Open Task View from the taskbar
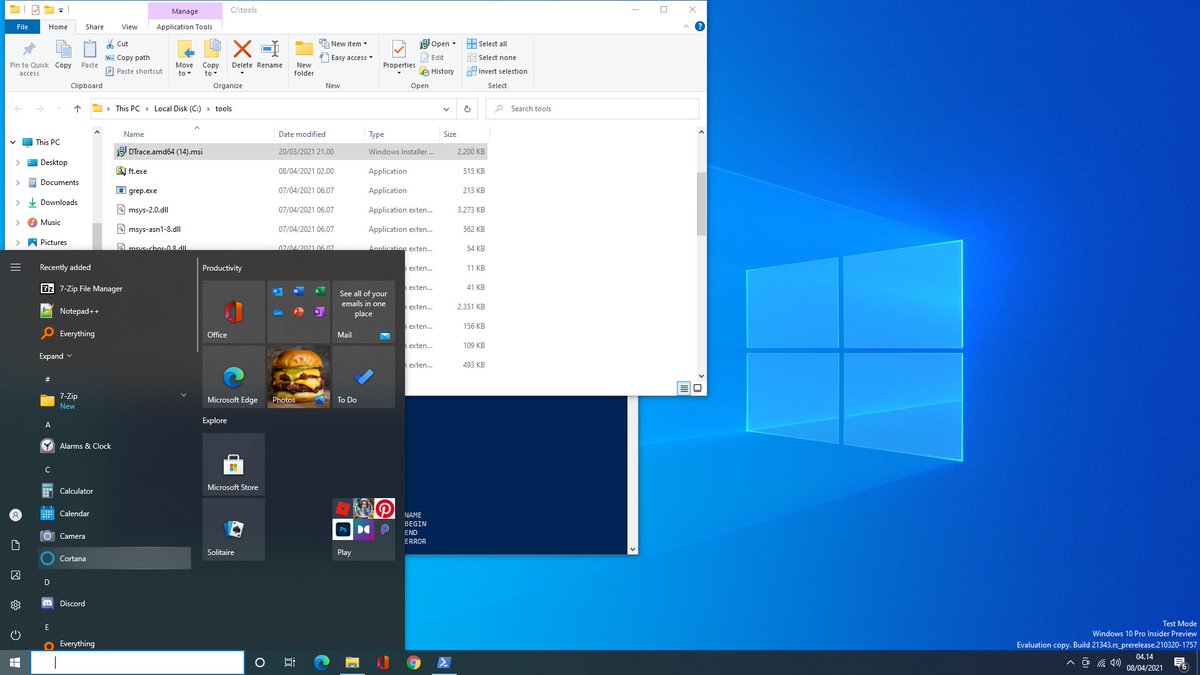Image resolution: width=1200 pixels, height=675 pixels. point(290,662)
